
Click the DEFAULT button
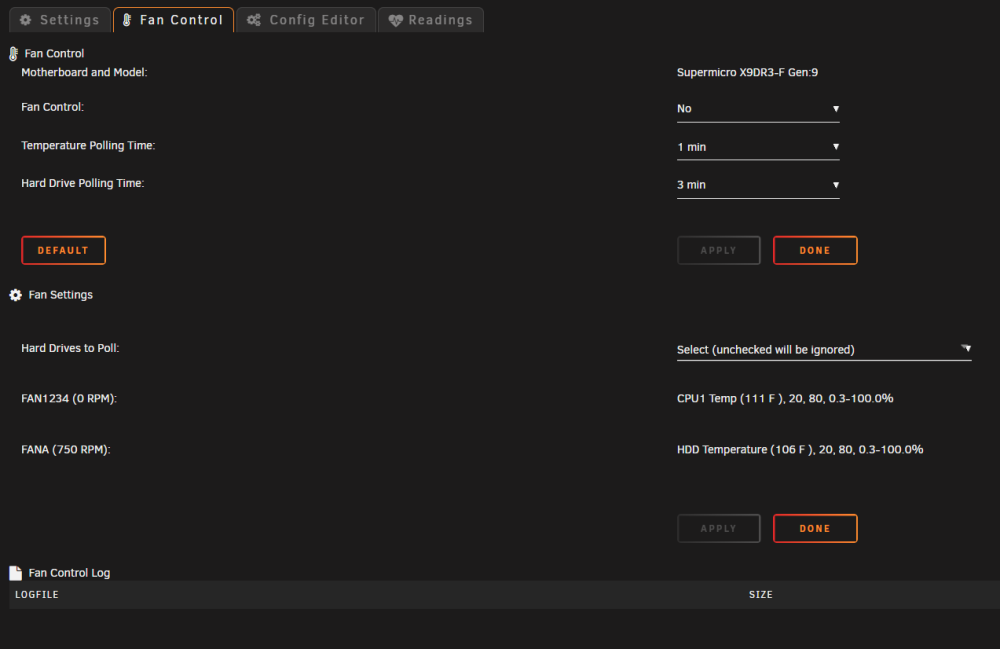click(63, 251)
